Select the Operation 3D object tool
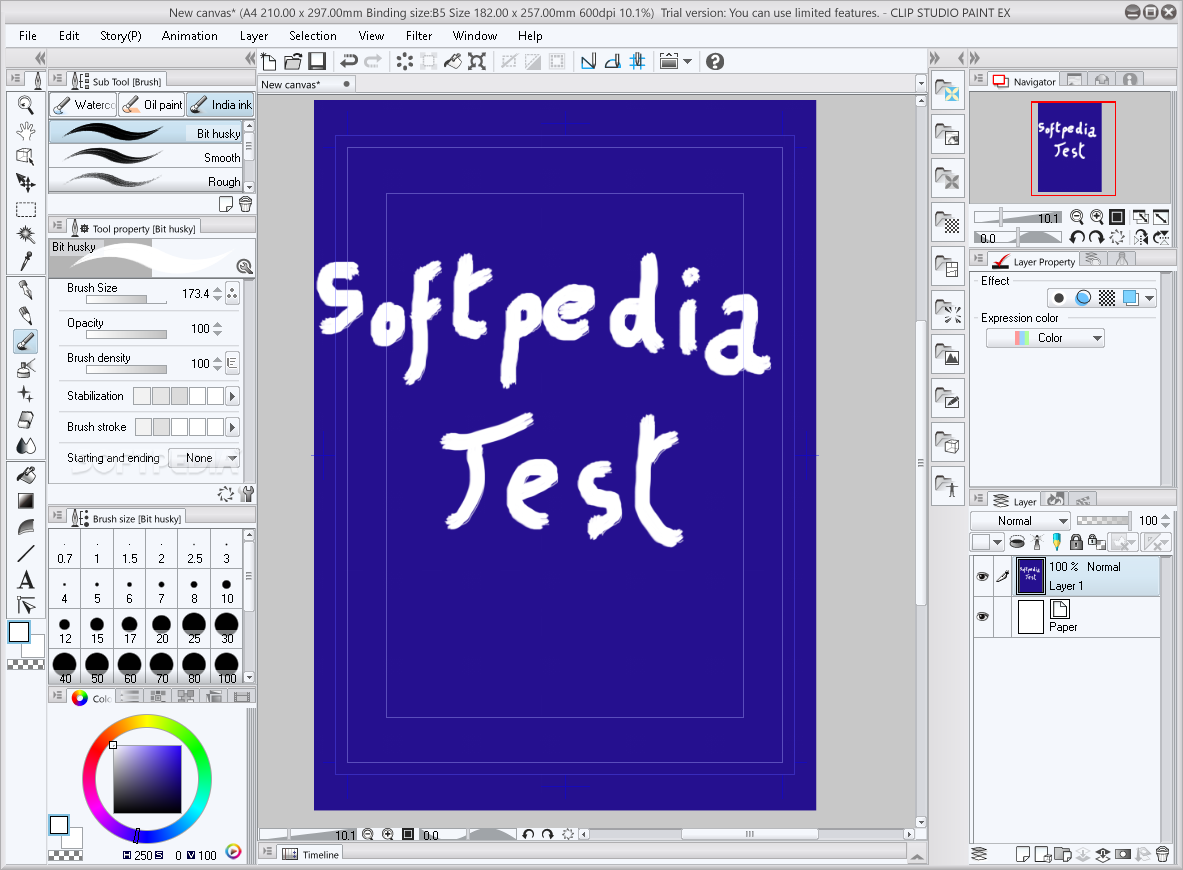1183x870 pixels. [x=26, y=156]
